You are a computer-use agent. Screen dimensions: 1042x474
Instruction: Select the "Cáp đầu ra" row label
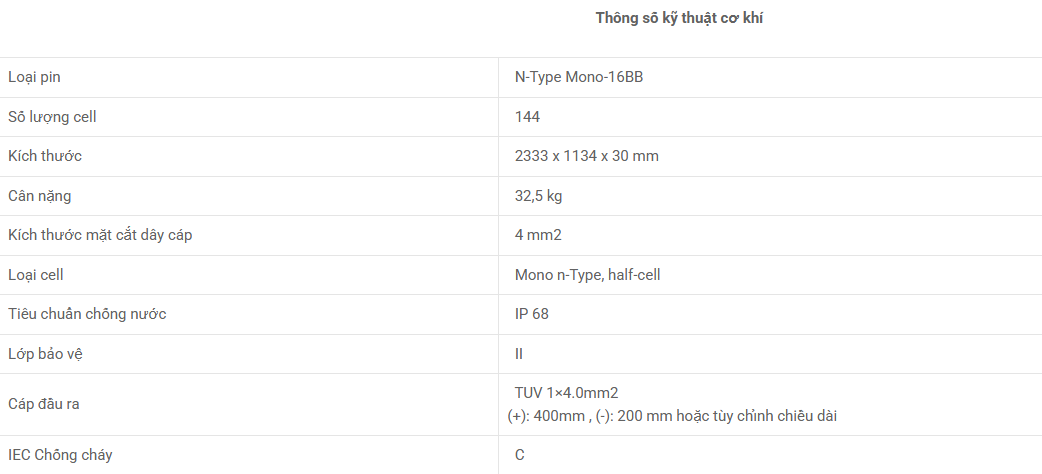[43, 404]
